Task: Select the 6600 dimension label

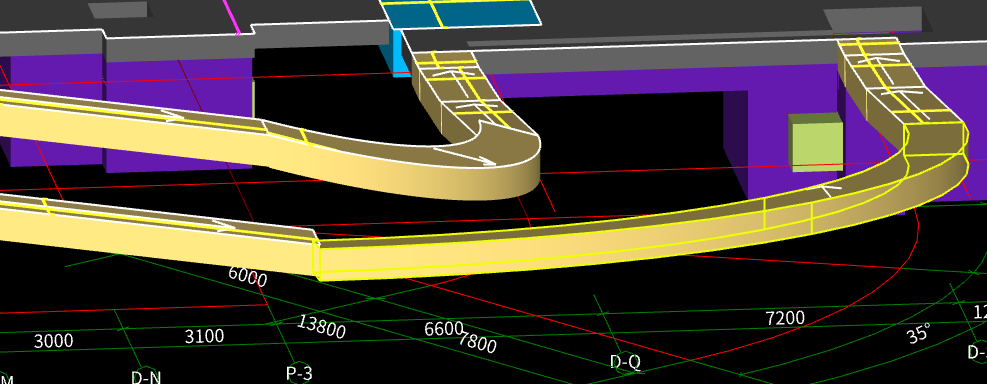Action: coord(443,328)
